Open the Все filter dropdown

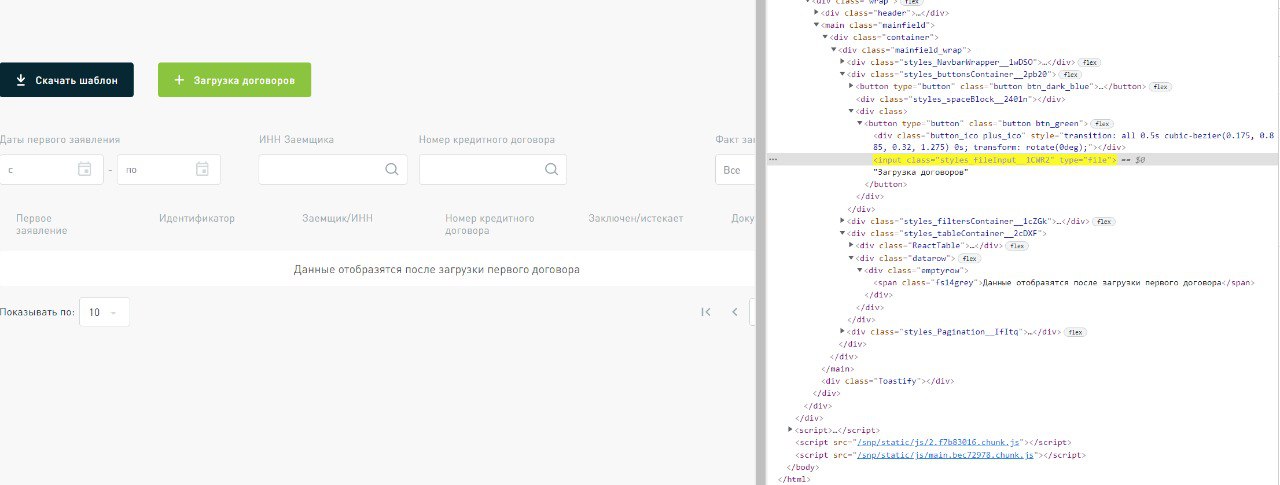736,170
